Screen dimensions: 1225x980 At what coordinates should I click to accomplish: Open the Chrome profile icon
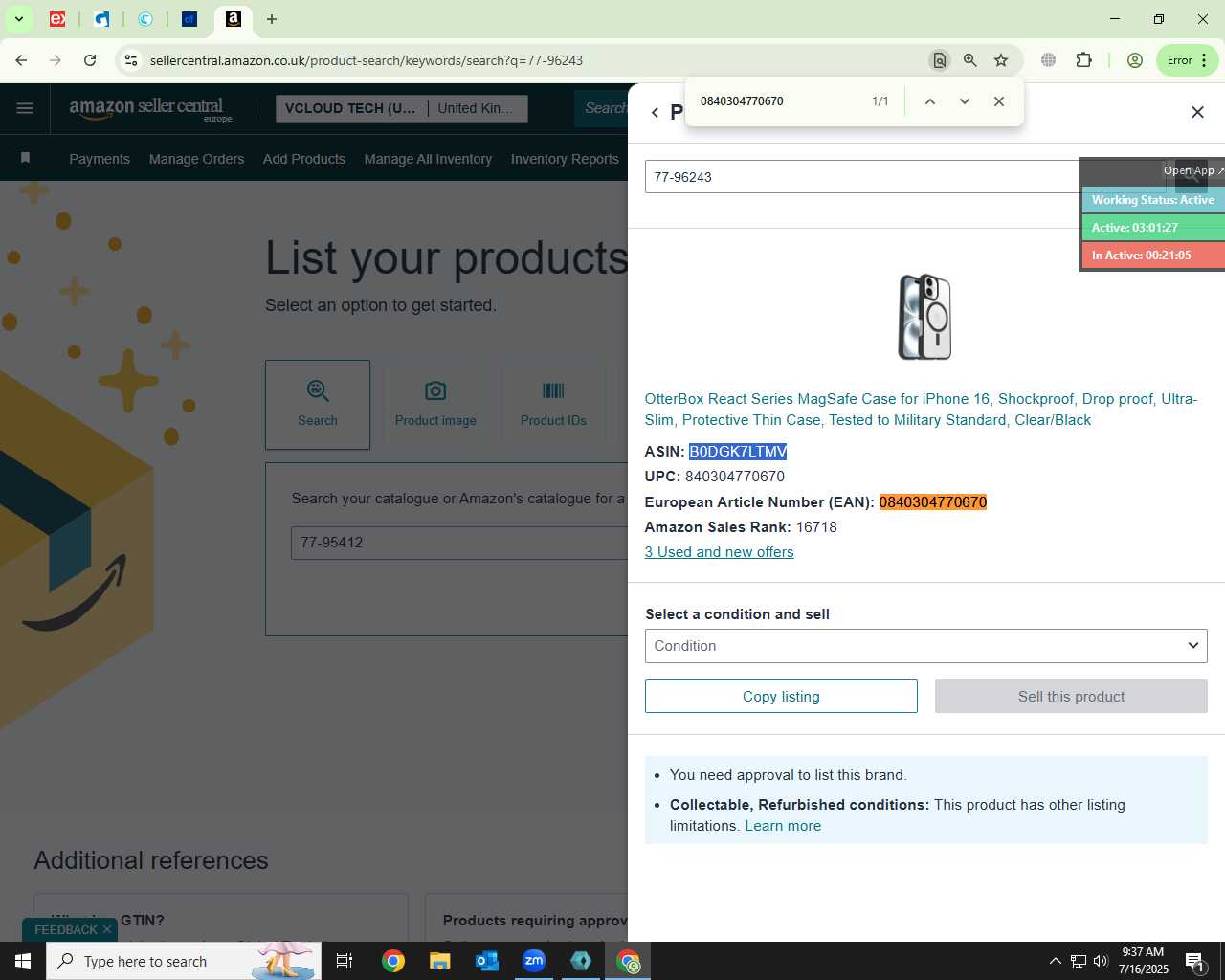click(x=1135, y=60)
